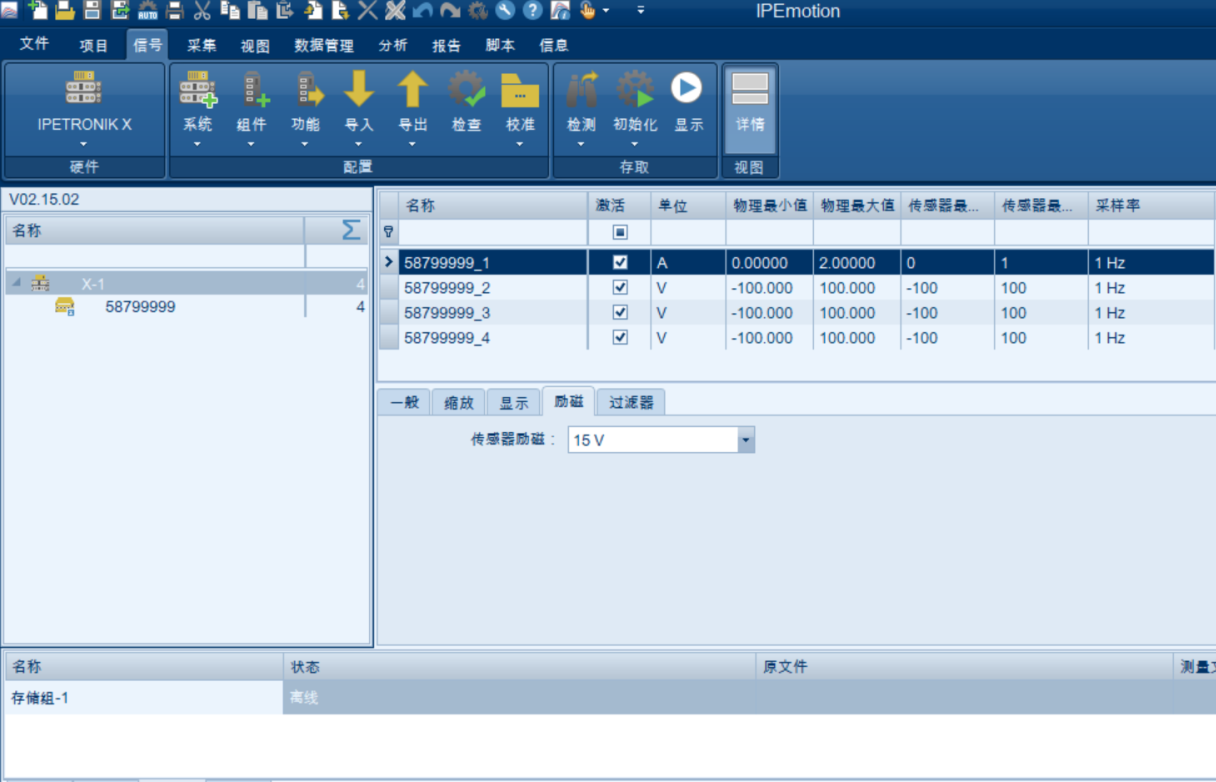Collapse the X-1 tree node
Screen dimensions: 1216x782
click(x=16, y=284)
